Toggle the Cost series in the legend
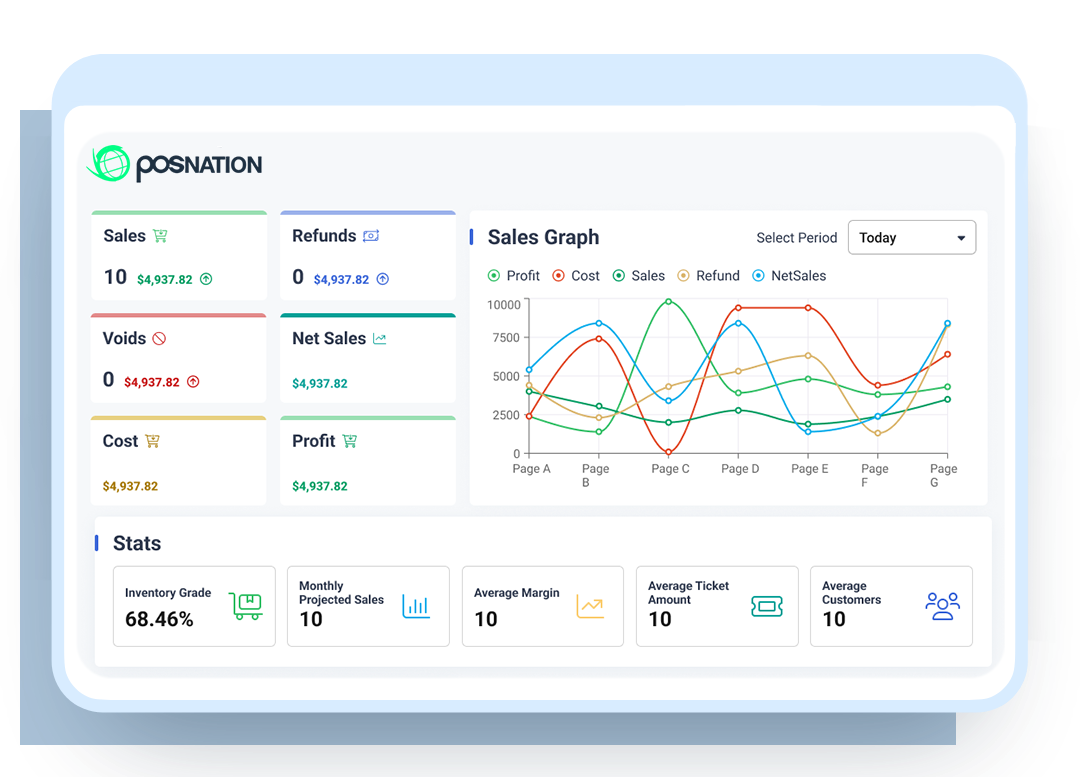 click(576, 276)
